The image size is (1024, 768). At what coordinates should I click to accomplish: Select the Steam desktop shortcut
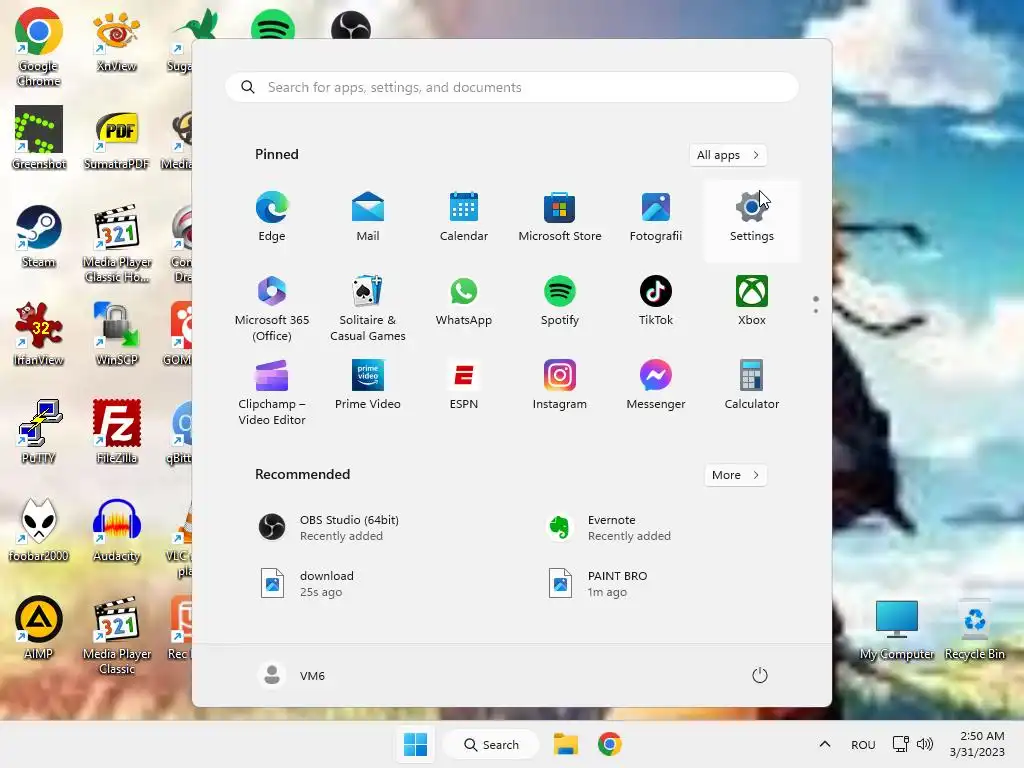click(x=39, y=236)
